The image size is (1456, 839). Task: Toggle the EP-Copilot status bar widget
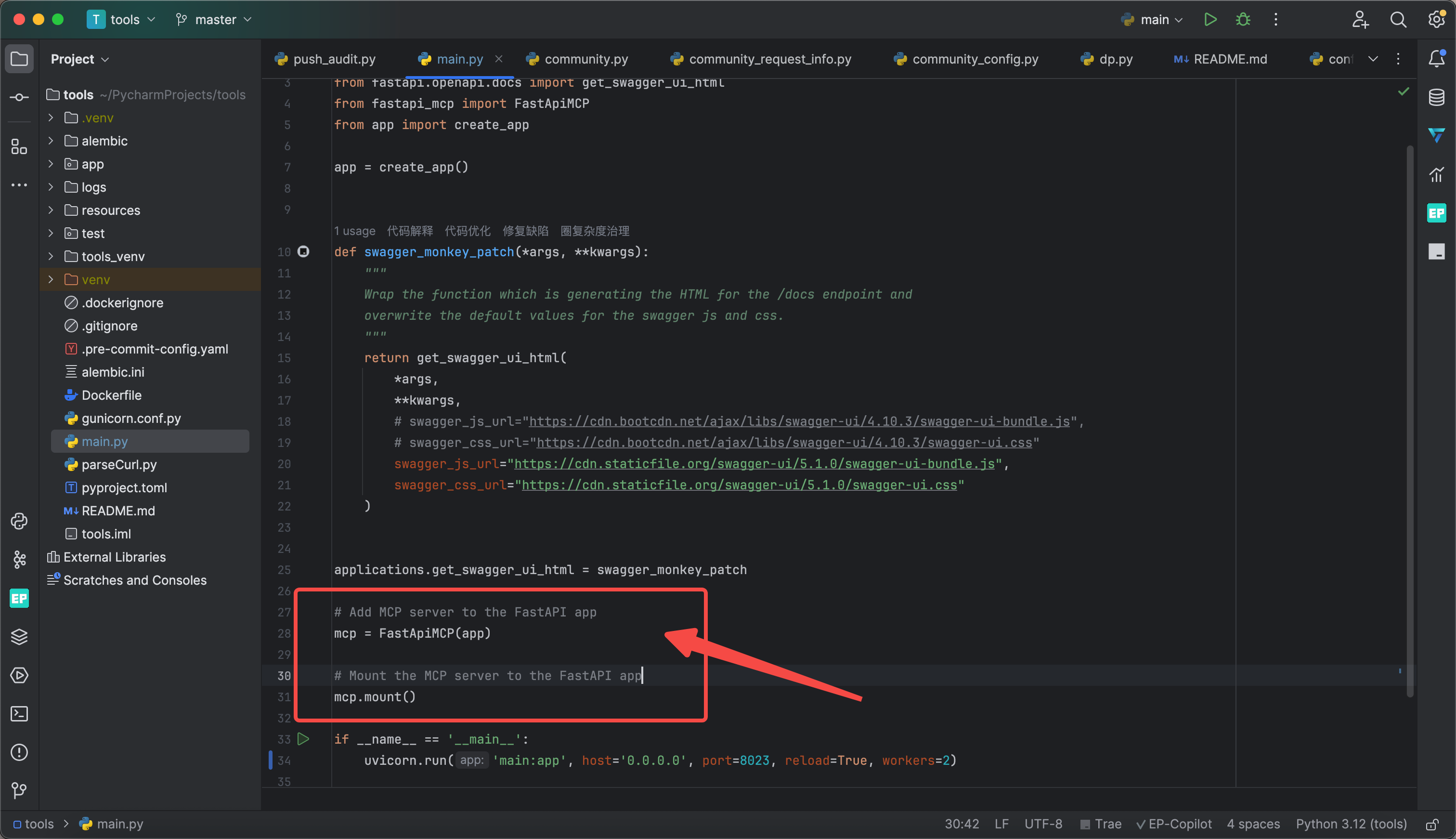pos(1174,824)
